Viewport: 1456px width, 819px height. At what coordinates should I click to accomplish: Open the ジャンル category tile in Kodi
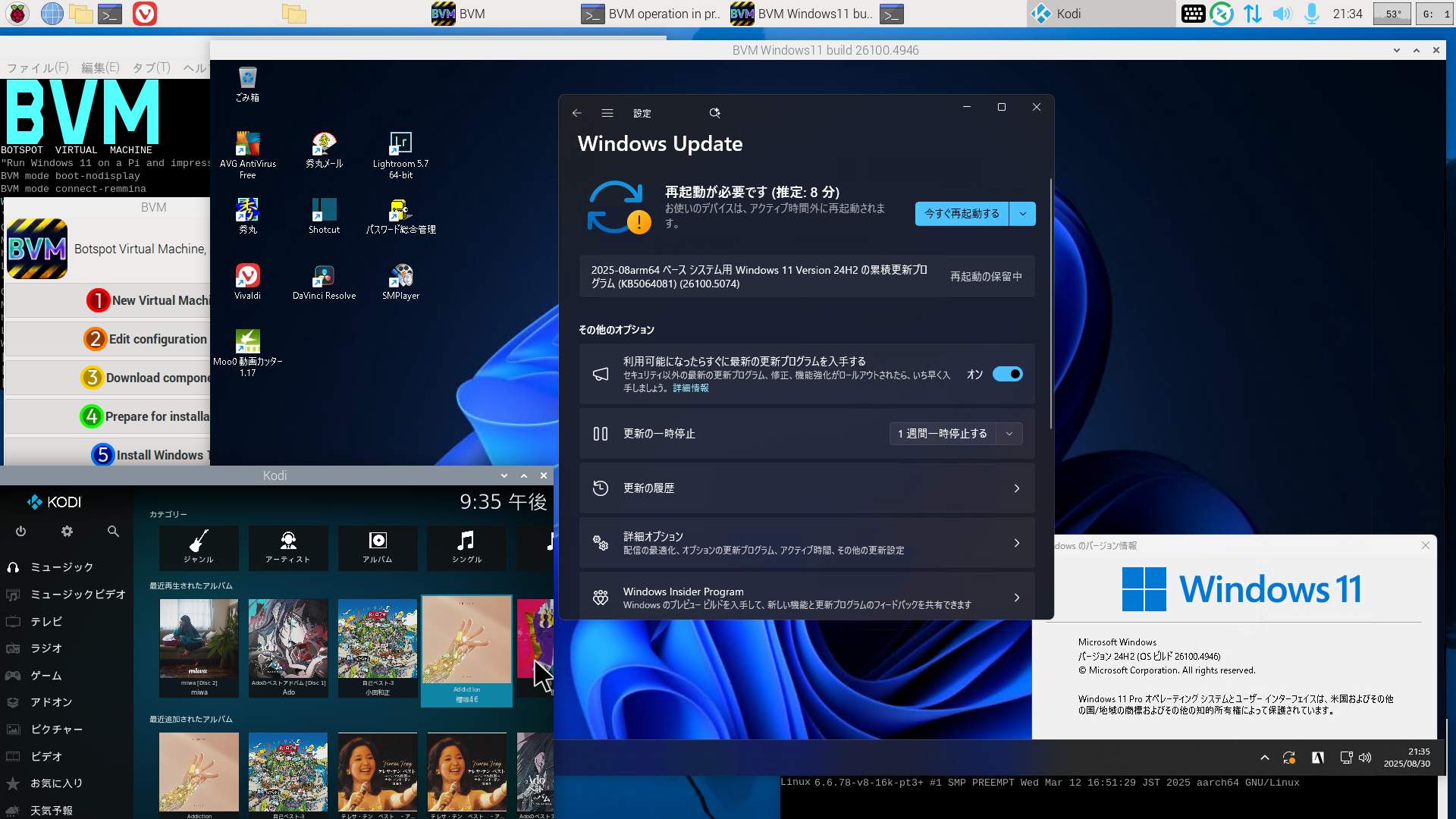[199, 548]
